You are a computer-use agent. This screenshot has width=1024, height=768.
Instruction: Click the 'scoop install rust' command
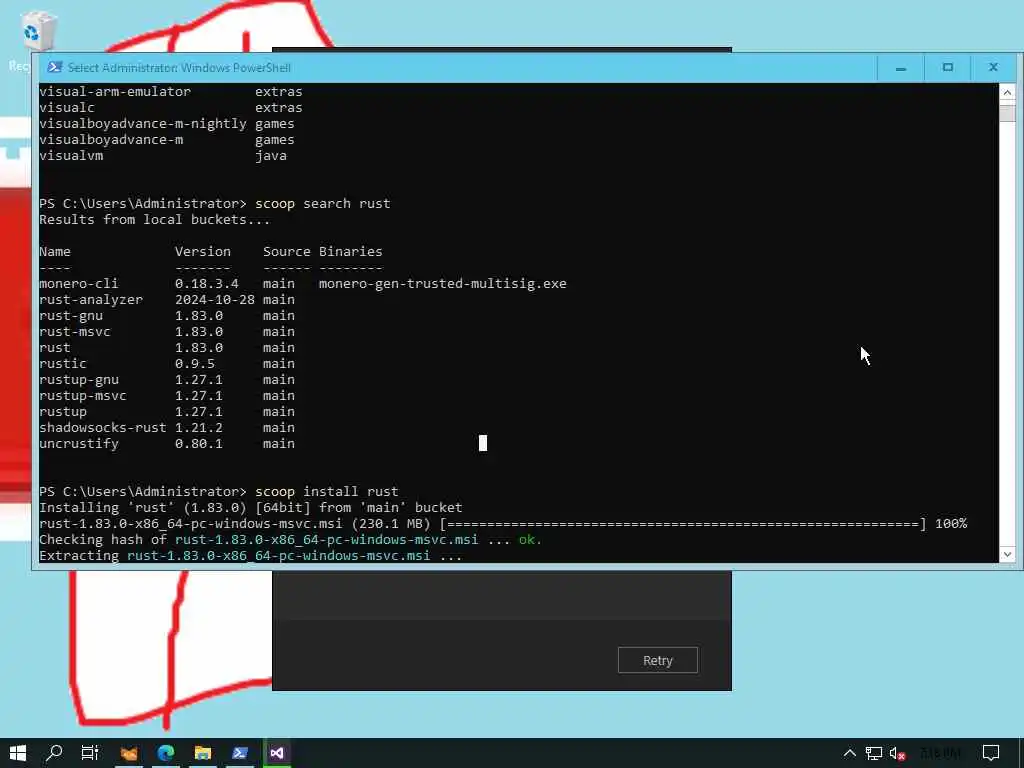click(x=327, y=492)
